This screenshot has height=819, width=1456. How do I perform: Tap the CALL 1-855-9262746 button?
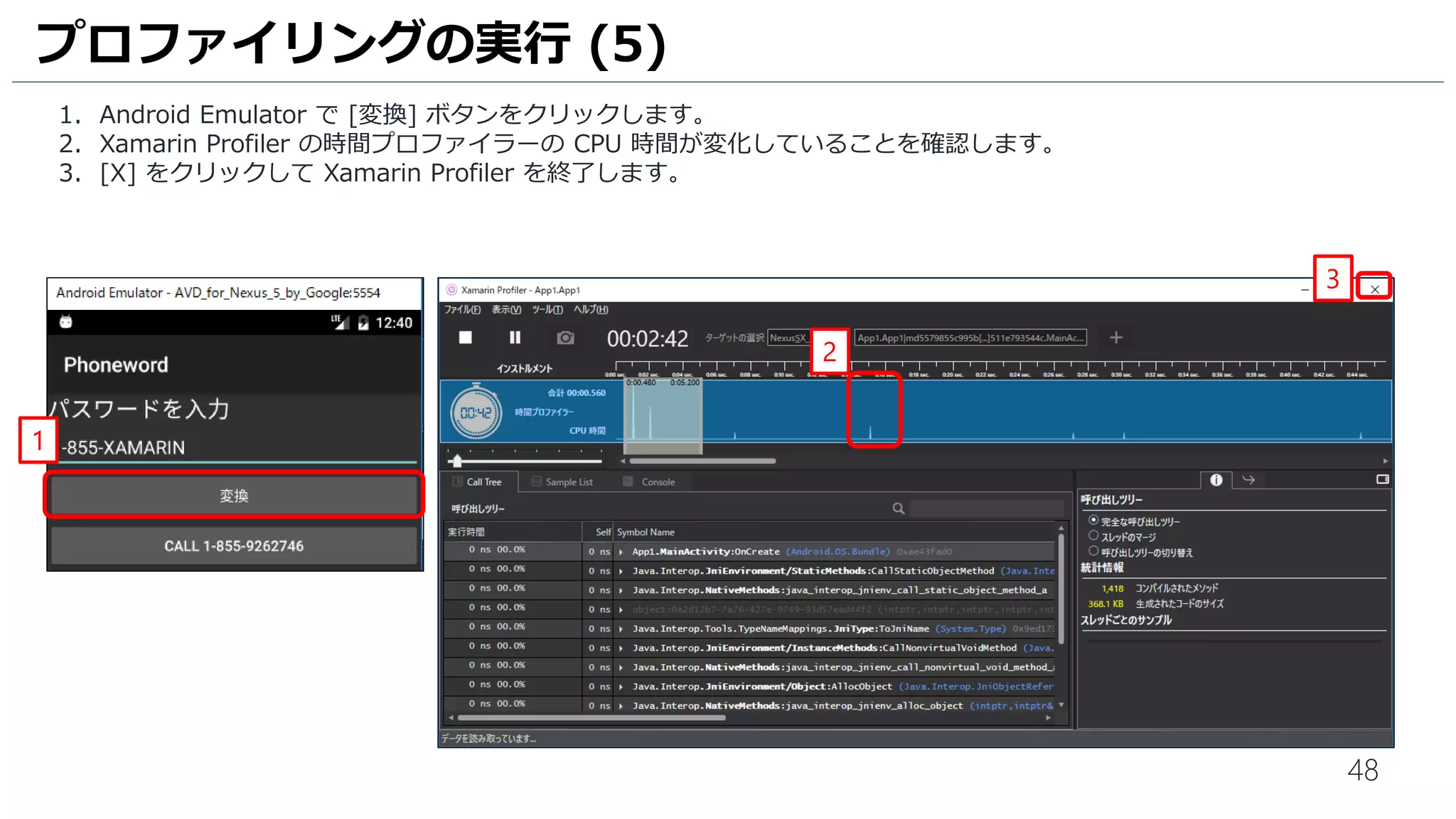pos(234,546)
